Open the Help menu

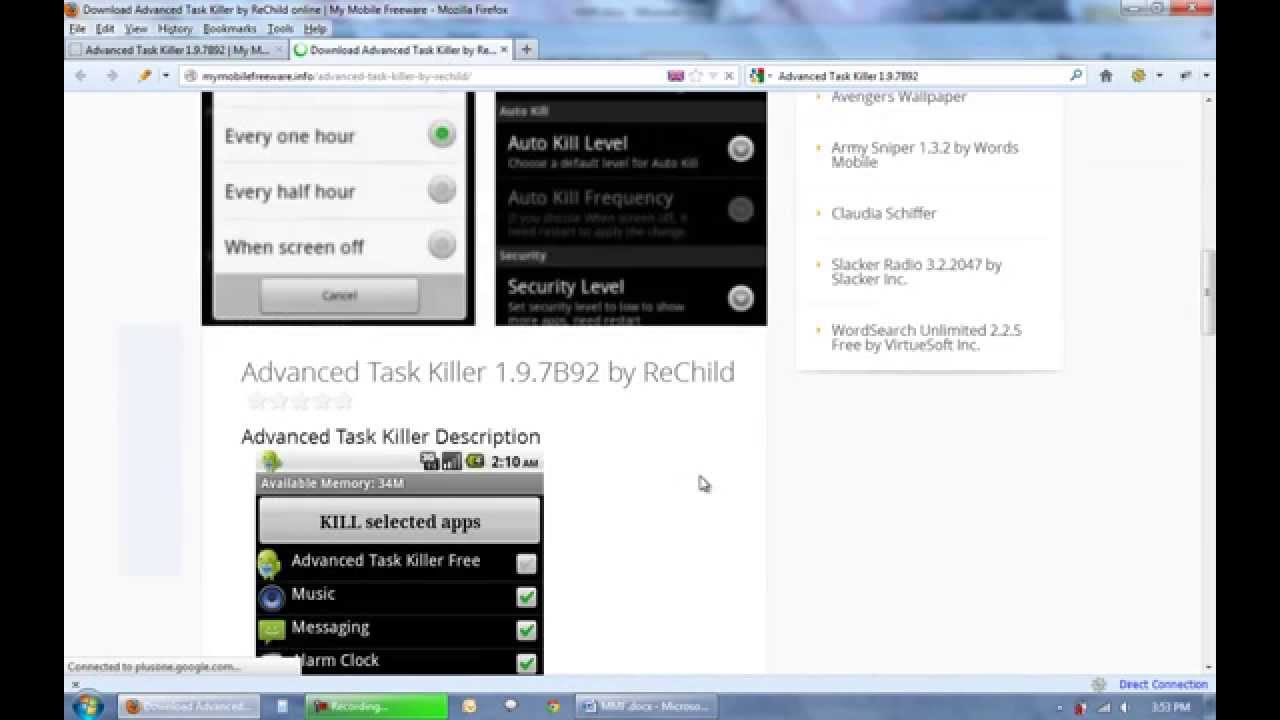pos(315,29)
